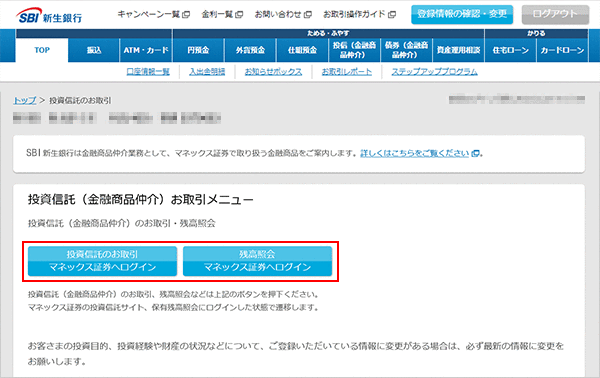The height and width of the screenshot is (378, 600).
Task: Click the ログアウト button
Action: pos(555,15)
